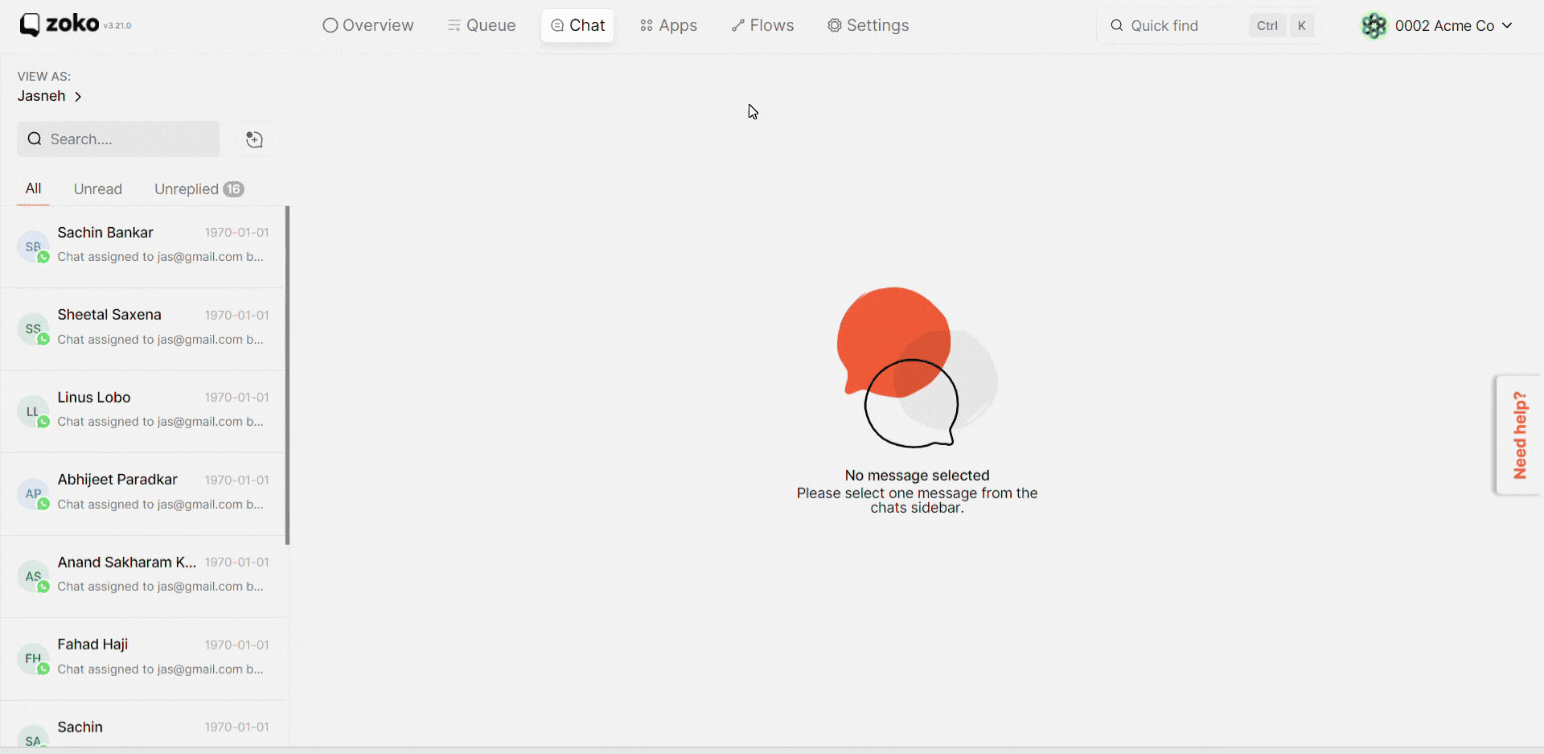Open Sachin Bankar chat
Image resolution: width=1544 pixels, height=754 pixels.
click(143, 247)
